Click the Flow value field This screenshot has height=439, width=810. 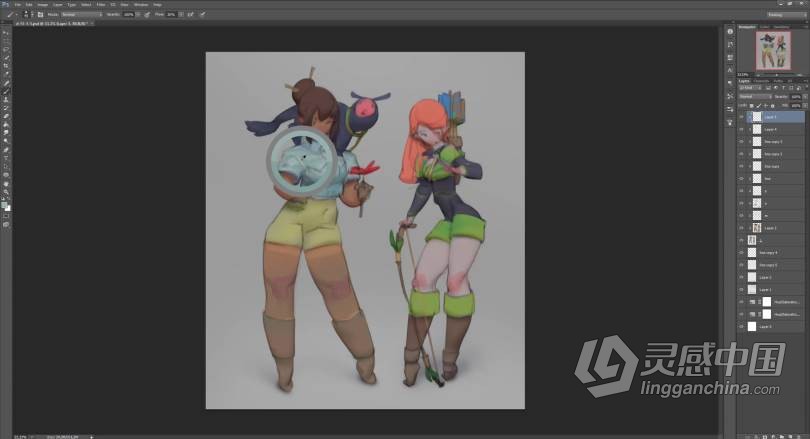pyautogui.click(x=171, y=14)
